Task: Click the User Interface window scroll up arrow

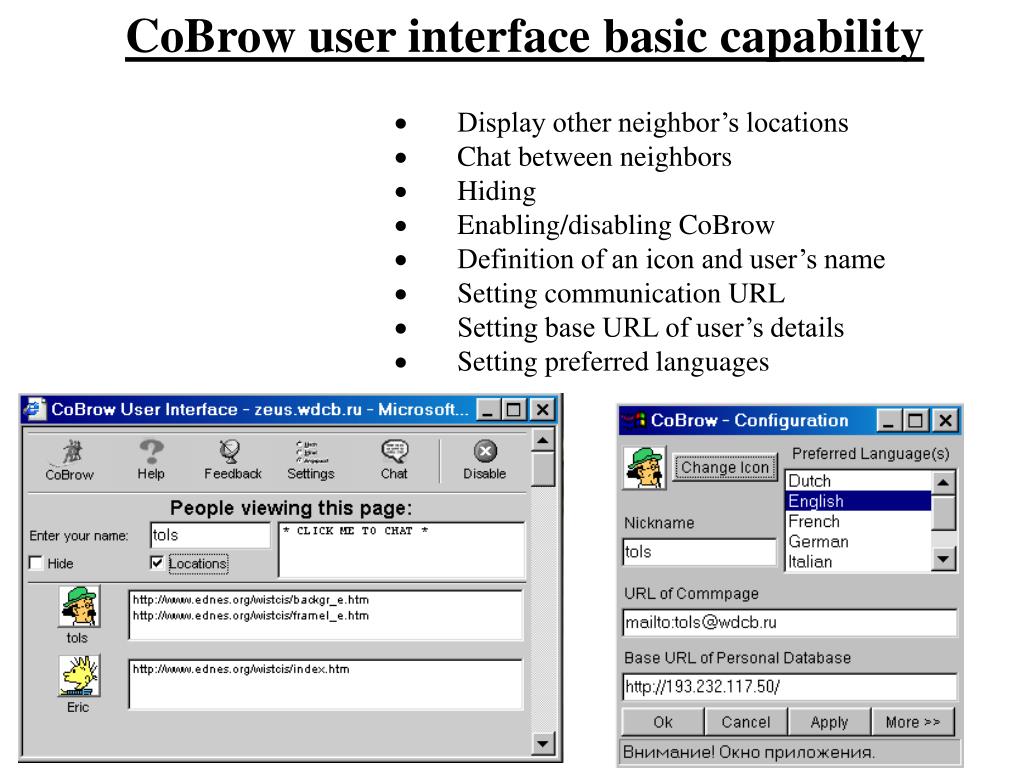Action: (543, 440)
